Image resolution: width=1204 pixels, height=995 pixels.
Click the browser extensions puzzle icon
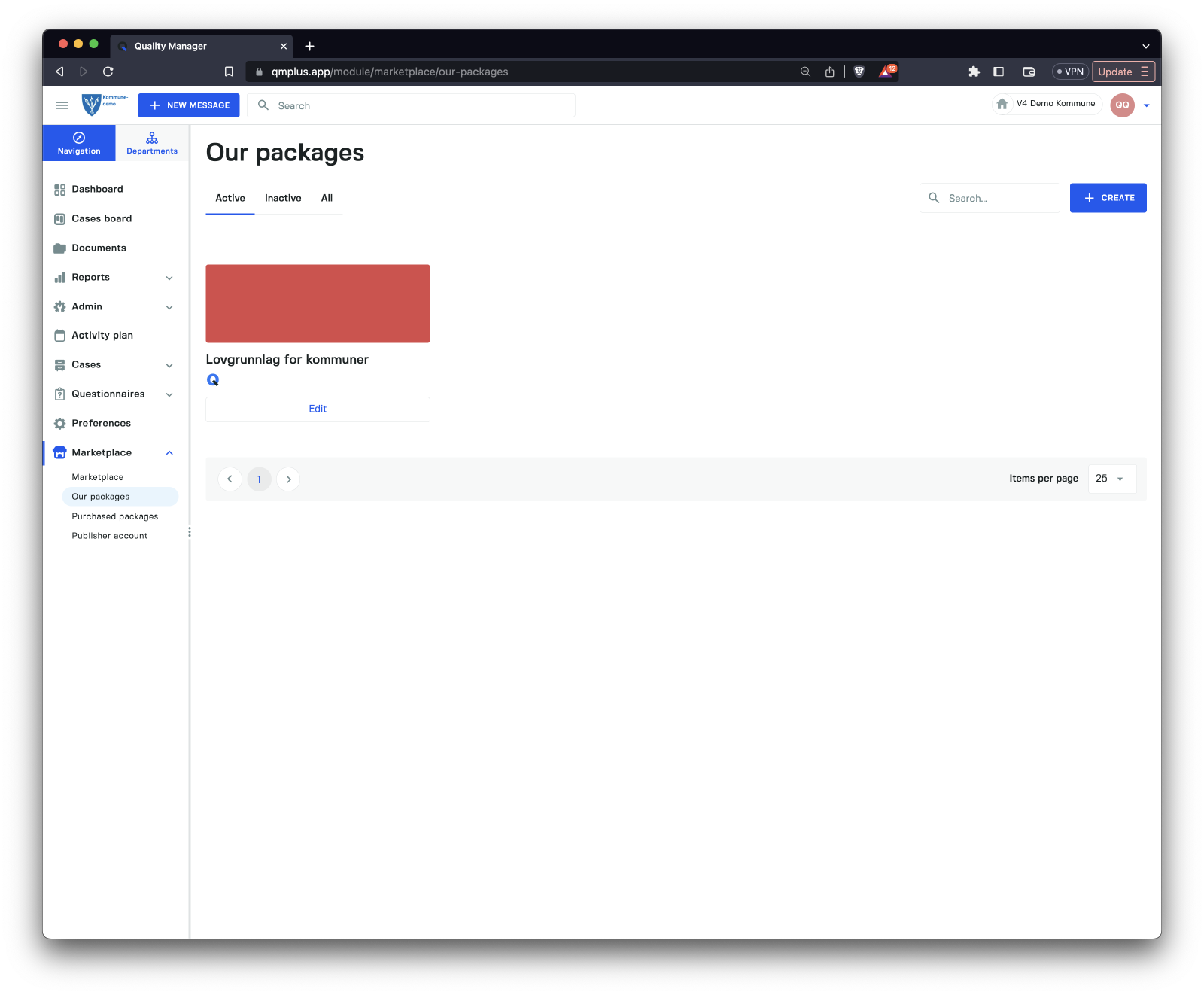974,72
